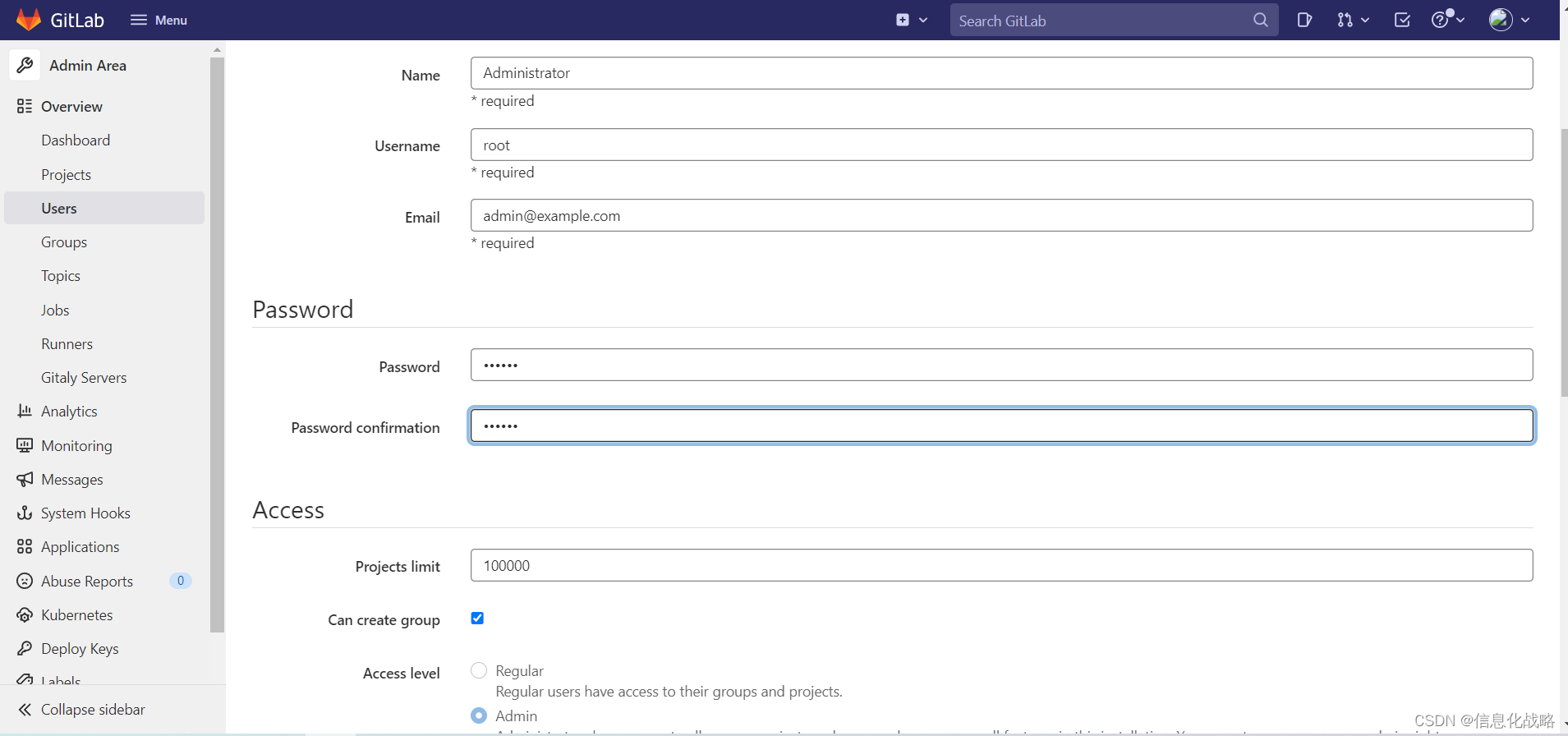Go to Groups in sidebar
The height and width of the screenshot is (736, 1568).
coord(64,242)
